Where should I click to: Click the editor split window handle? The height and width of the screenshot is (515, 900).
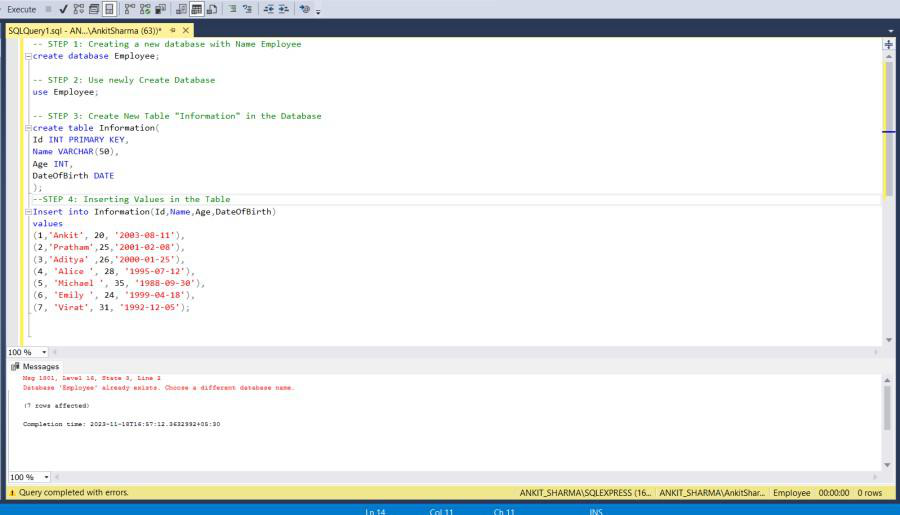(888, 45)
